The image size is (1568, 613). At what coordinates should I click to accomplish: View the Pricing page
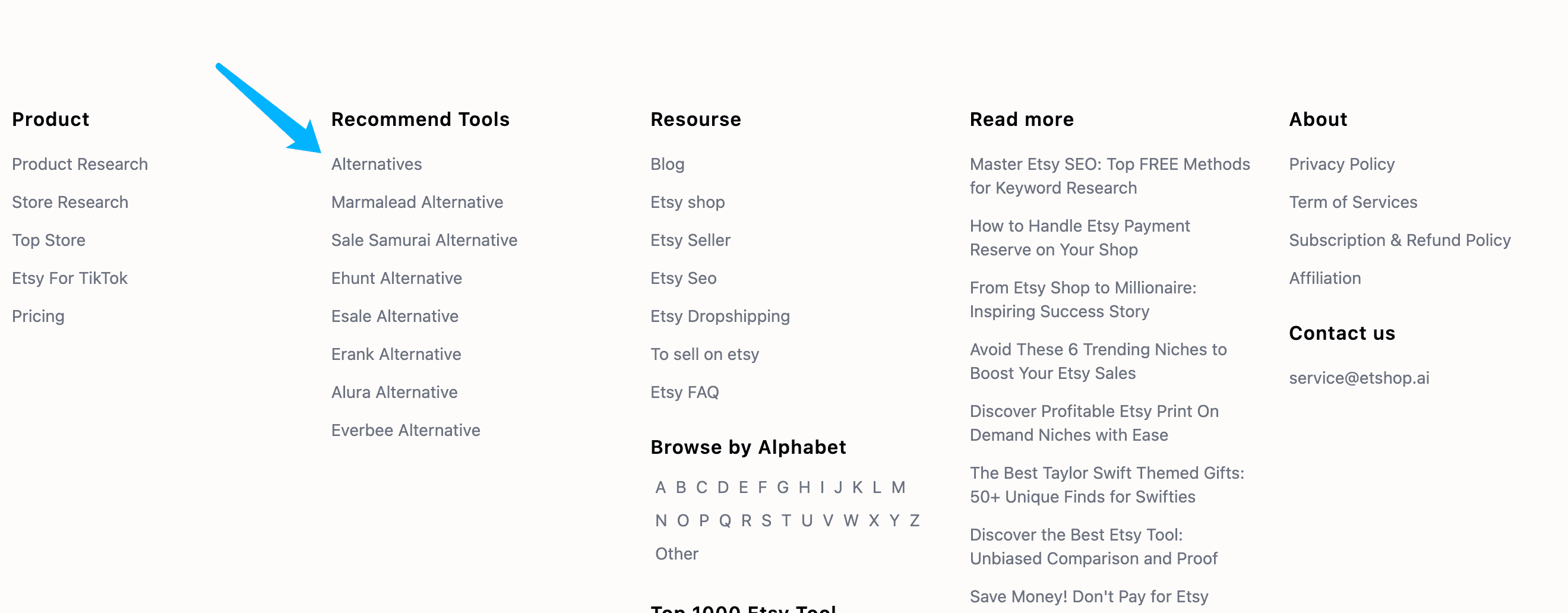(x=38, y=317)
